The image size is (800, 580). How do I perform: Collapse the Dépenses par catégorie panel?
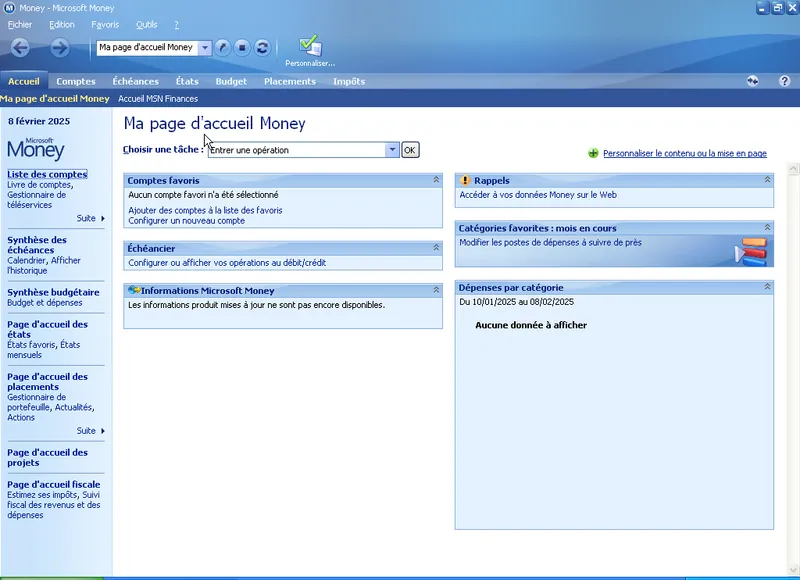point(767,287)
